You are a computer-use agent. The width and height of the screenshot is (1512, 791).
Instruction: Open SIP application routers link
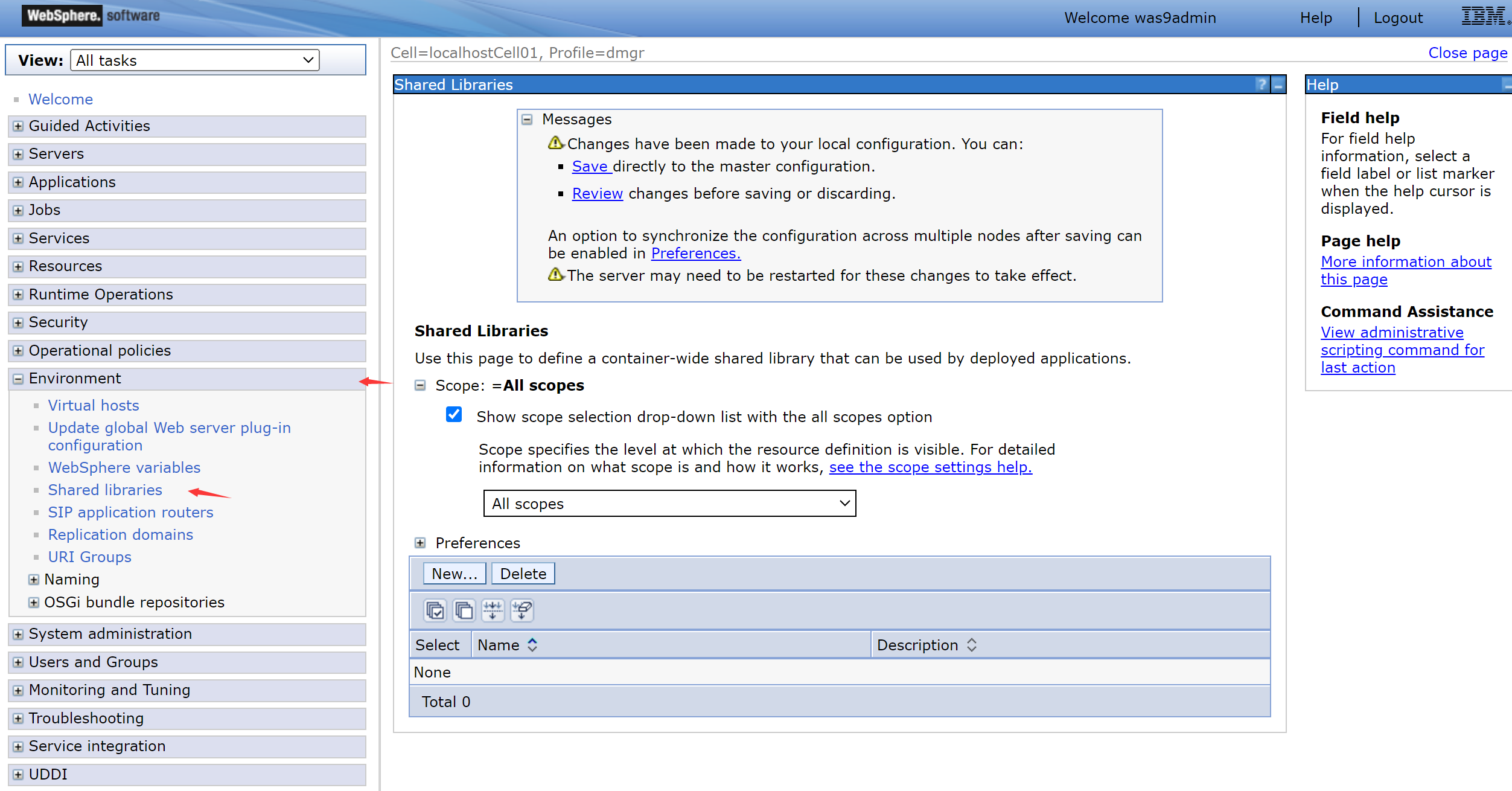[131, 512]
